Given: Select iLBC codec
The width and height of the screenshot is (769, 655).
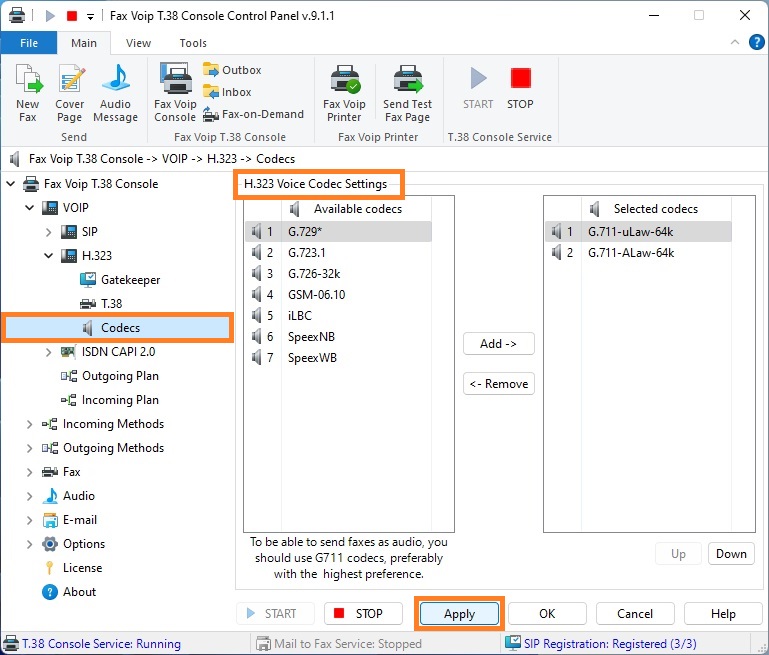Looking at the screenshot, I should (x=338, y=316).
